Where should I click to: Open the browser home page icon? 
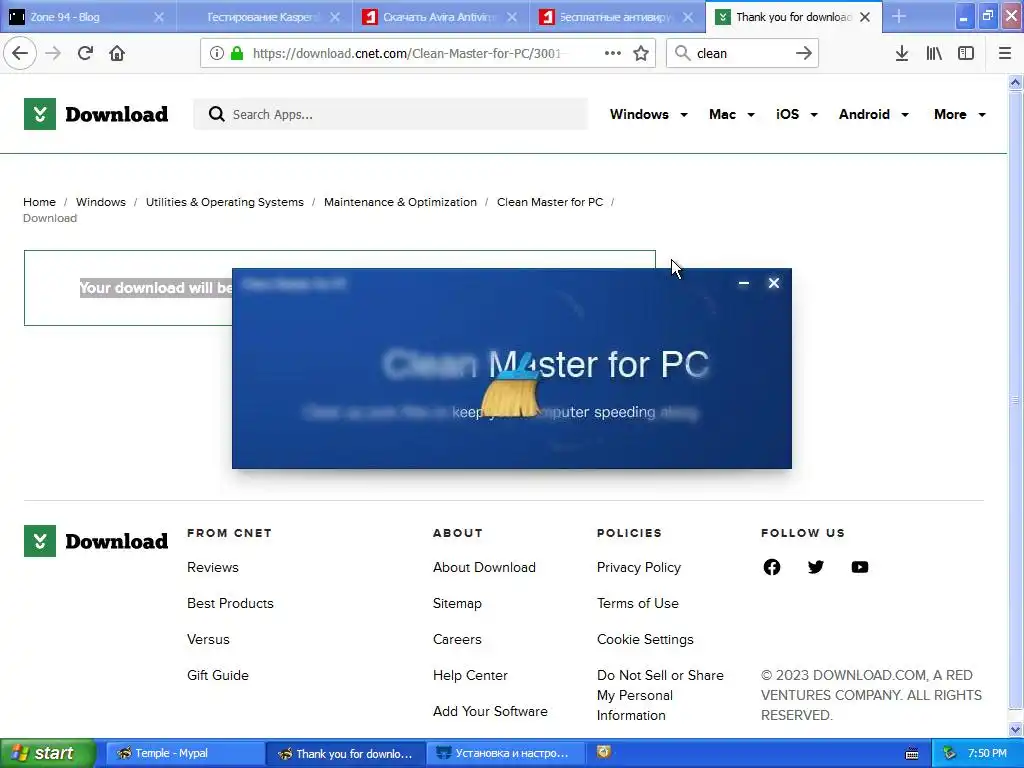(117, 53)
